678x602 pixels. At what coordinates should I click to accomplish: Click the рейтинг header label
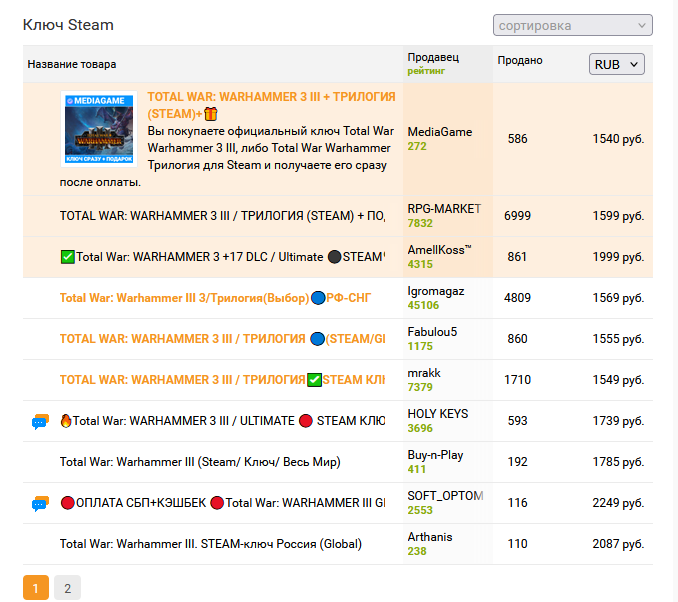[x=426, y=71]
